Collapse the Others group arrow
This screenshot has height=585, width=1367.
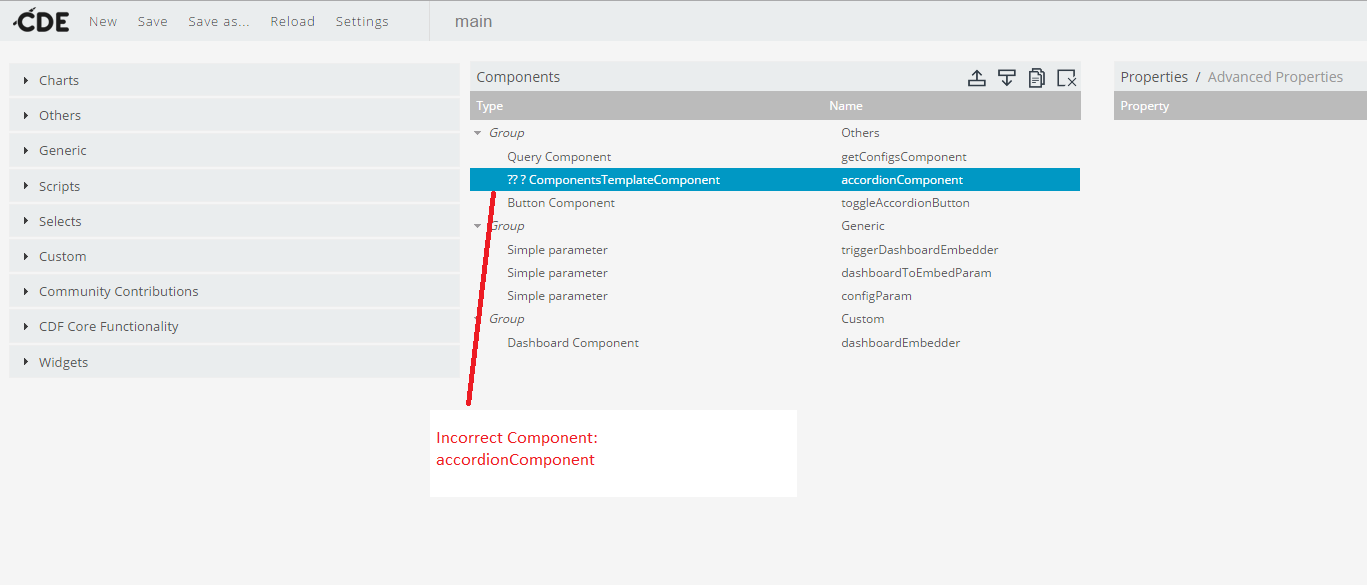(x=478, y=133)
